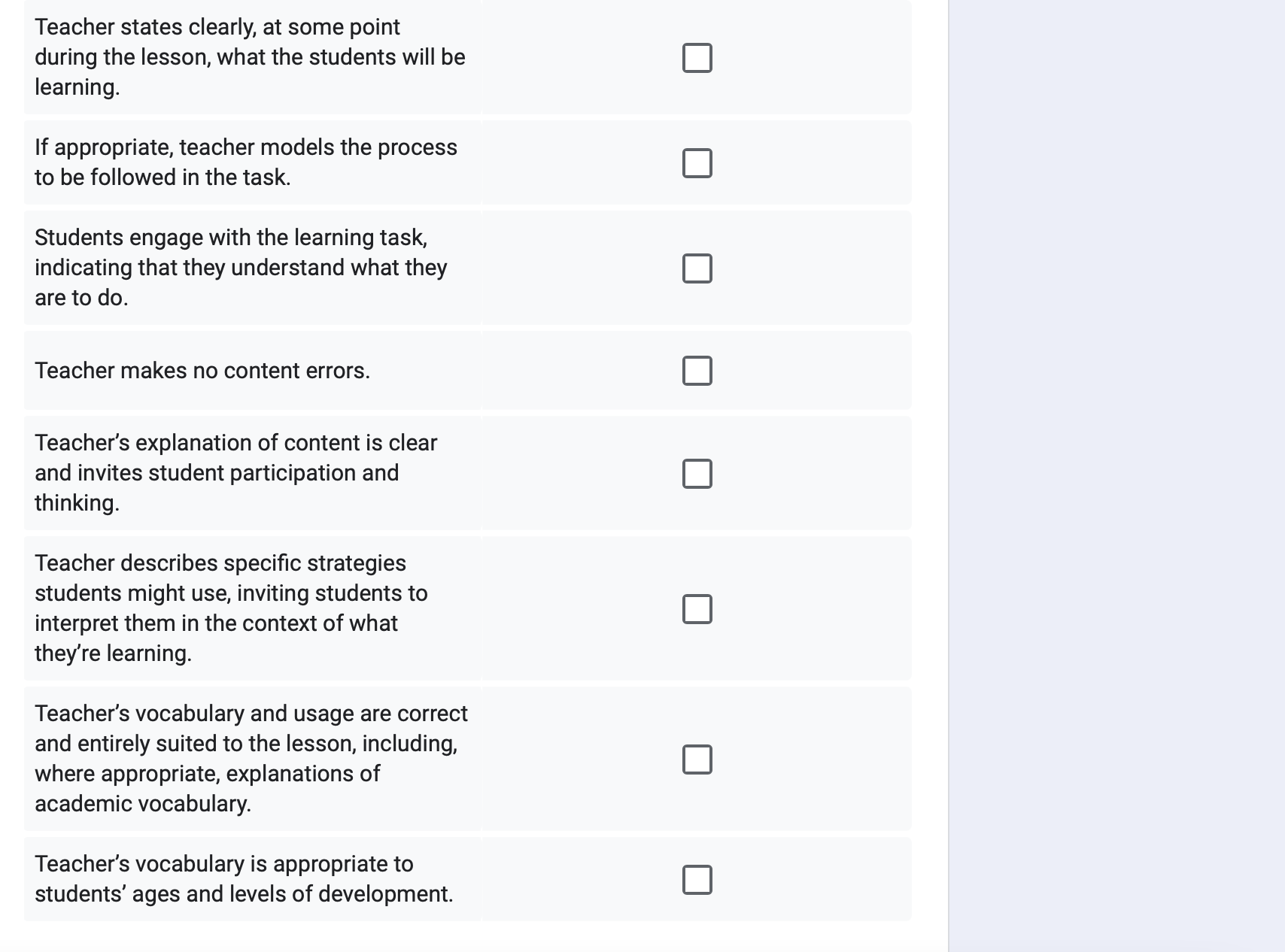Click the 'academic vocabulary.' line of text
1285x952 pixels.
(x=143, y=804)
